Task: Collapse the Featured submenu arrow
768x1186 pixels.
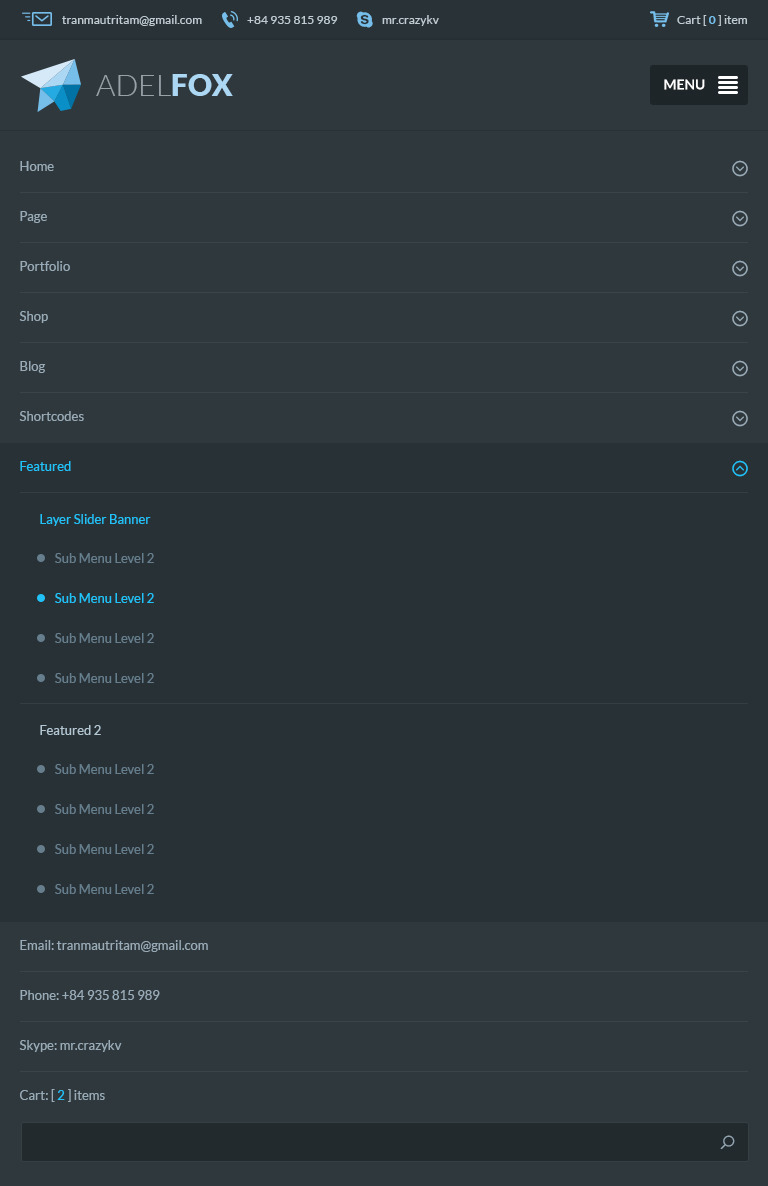Action: pos(740,468)
